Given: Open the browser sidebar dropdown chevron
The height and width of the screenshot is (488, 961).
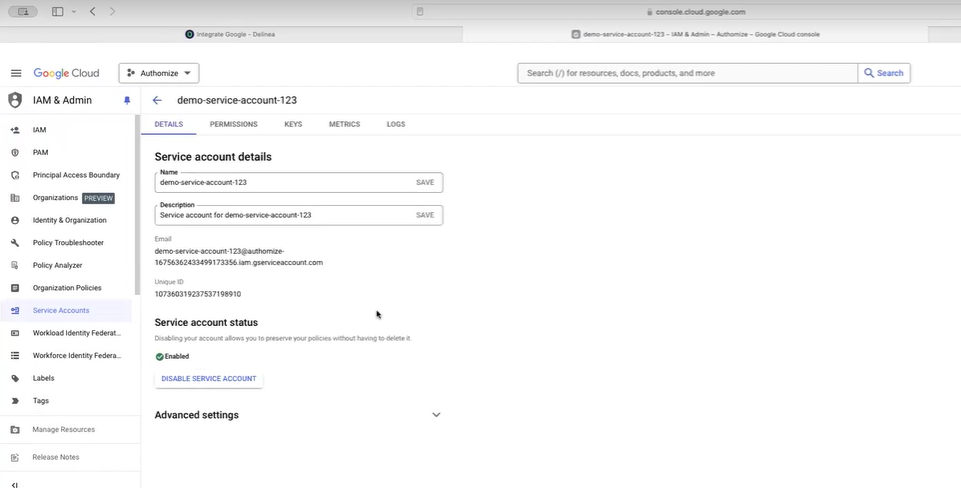Looking at the screenshot, I should click(x=74, y=11).
